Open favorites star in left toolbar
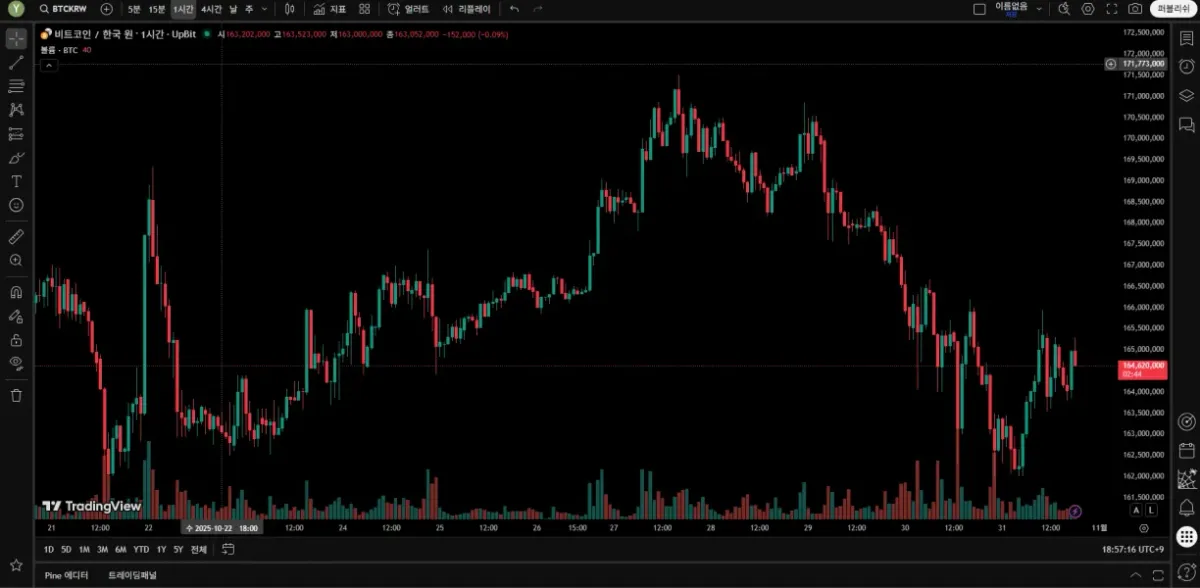This screenshot has width=1200, height=588. coord(16,565)
